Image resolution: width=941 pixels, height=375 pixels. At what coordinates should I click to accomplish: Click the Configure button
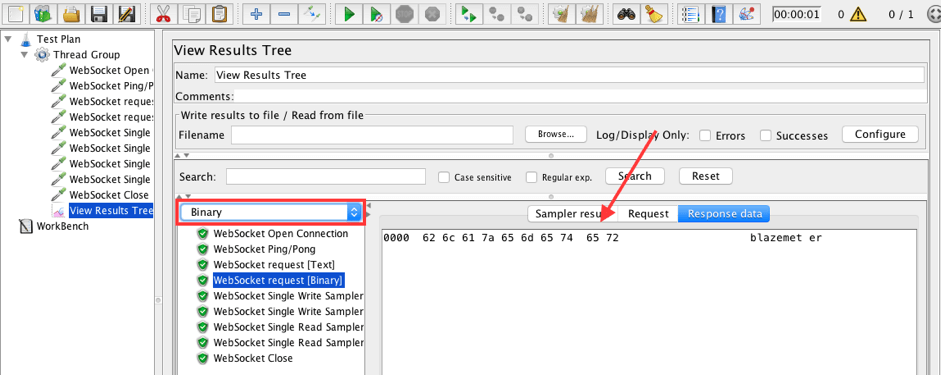pos(880,134)
